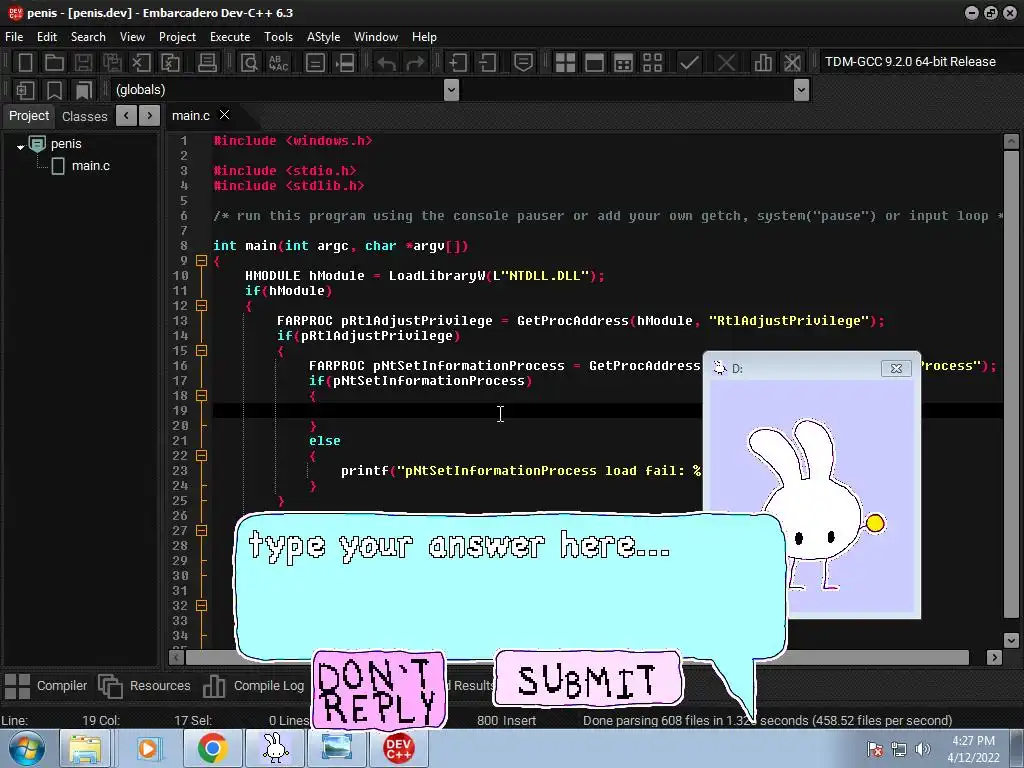
Task: Click the Syntax Check checkmark icon
Action: click(x=689, y=63)
